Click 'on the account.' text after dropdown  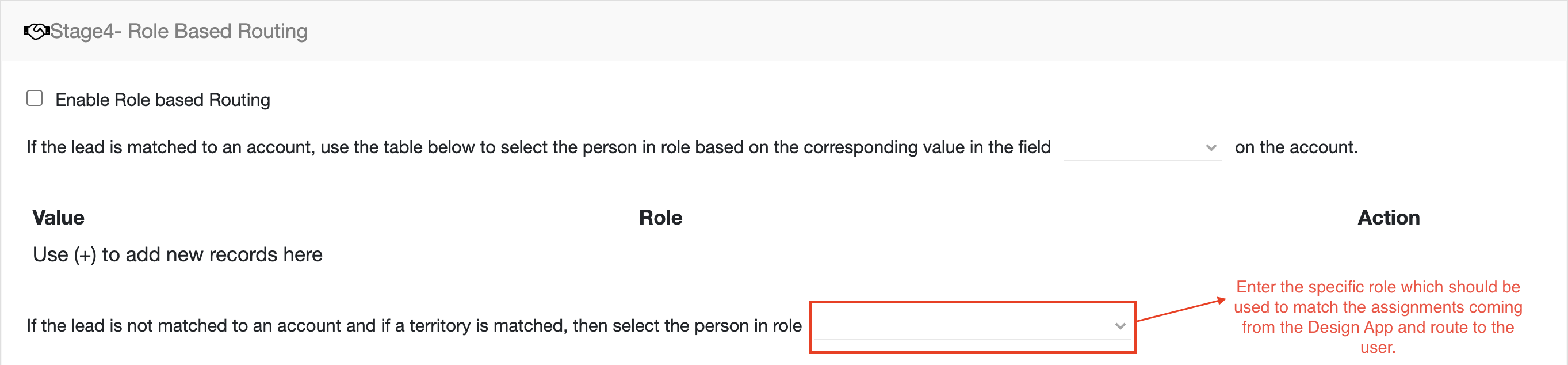1296,147
